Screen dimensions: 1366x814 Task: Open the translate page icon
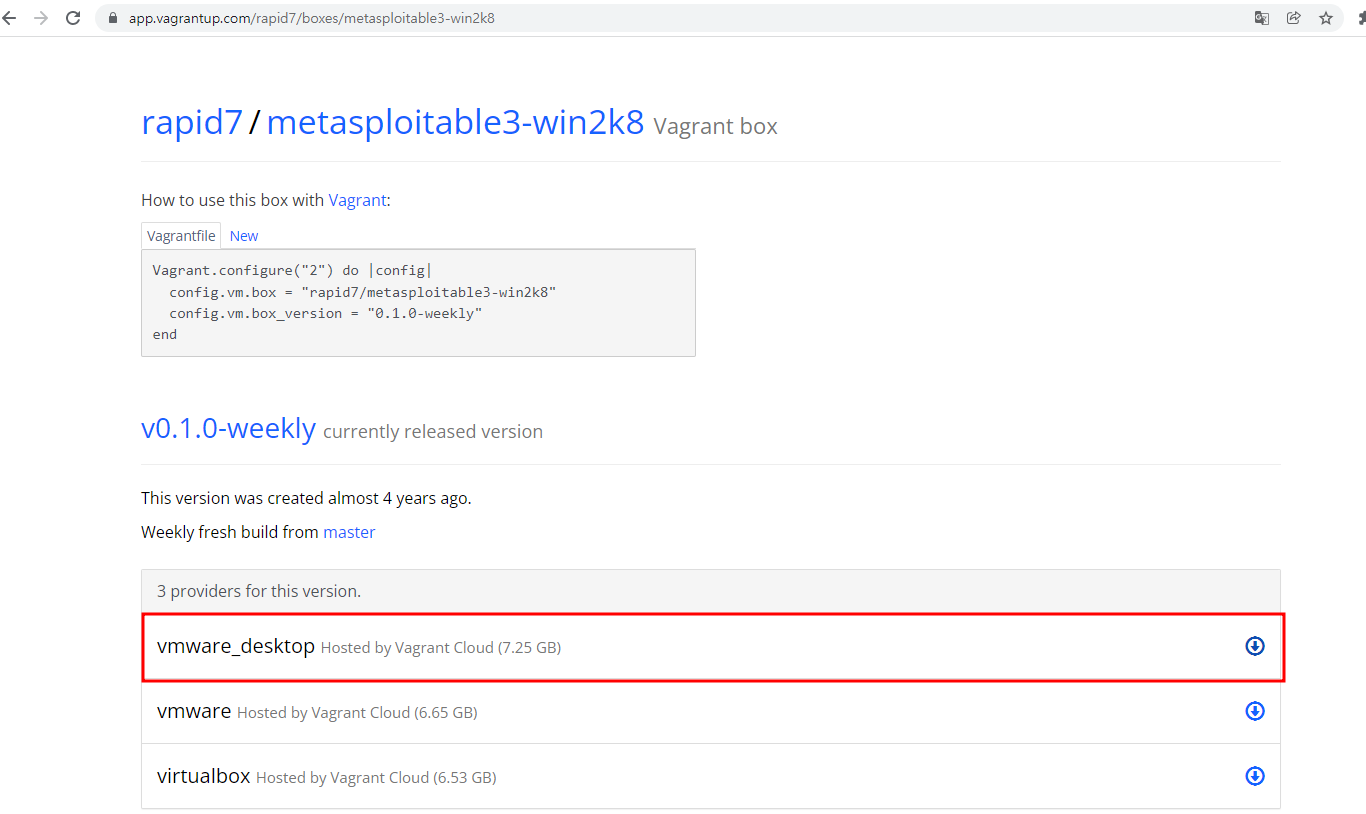click(1262, 18)
